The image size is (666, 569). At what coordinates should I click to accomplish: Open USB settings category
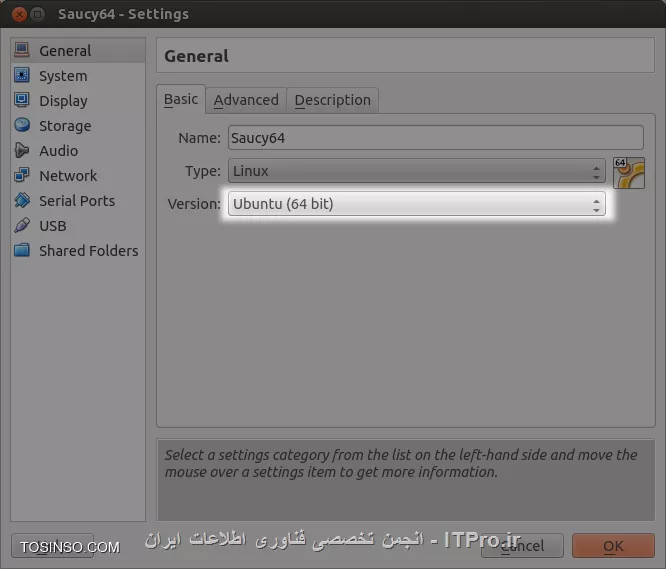pos(78,225)
